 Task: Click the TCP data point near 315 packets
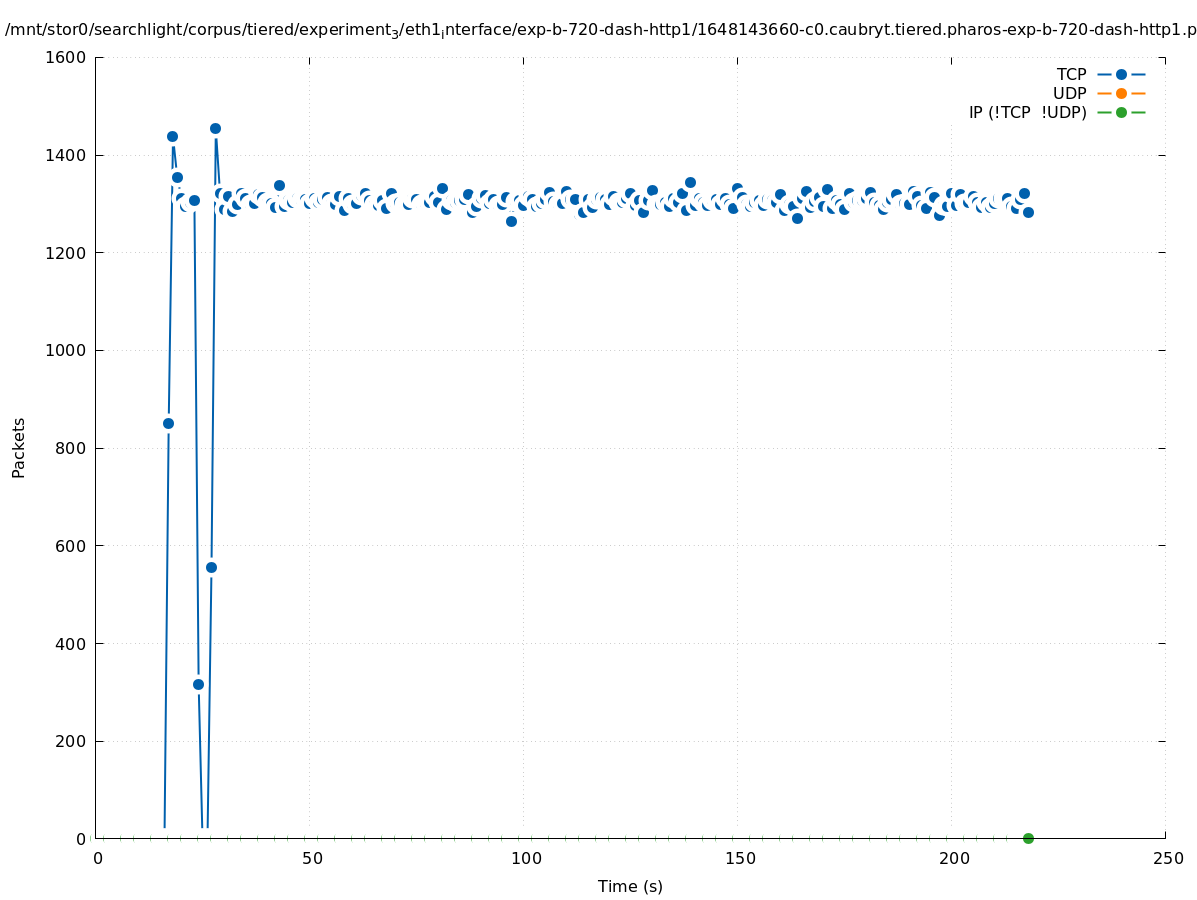point(198,684)
